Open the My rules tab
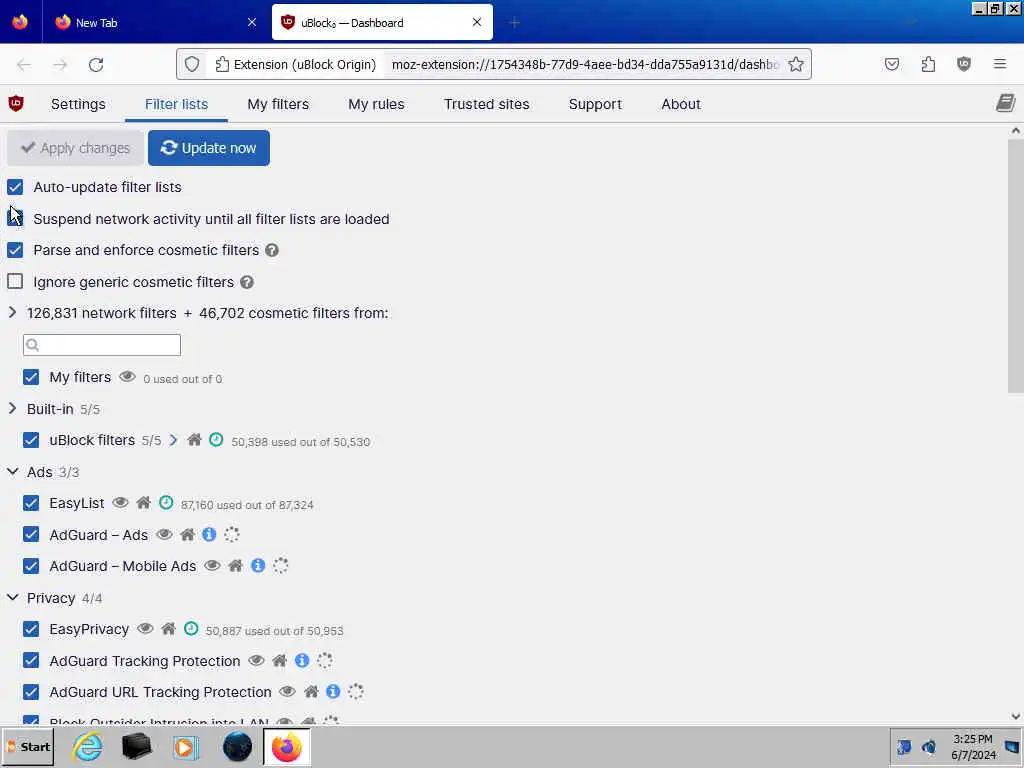This screenshot has height=768, width=1024. pyautogui.click(x=376, y=104)
